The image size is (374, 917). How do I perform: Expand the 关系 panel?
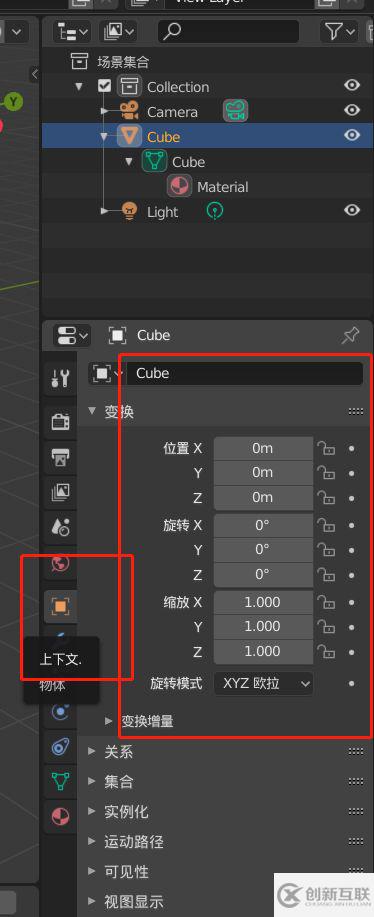click(x=91, y=751)
